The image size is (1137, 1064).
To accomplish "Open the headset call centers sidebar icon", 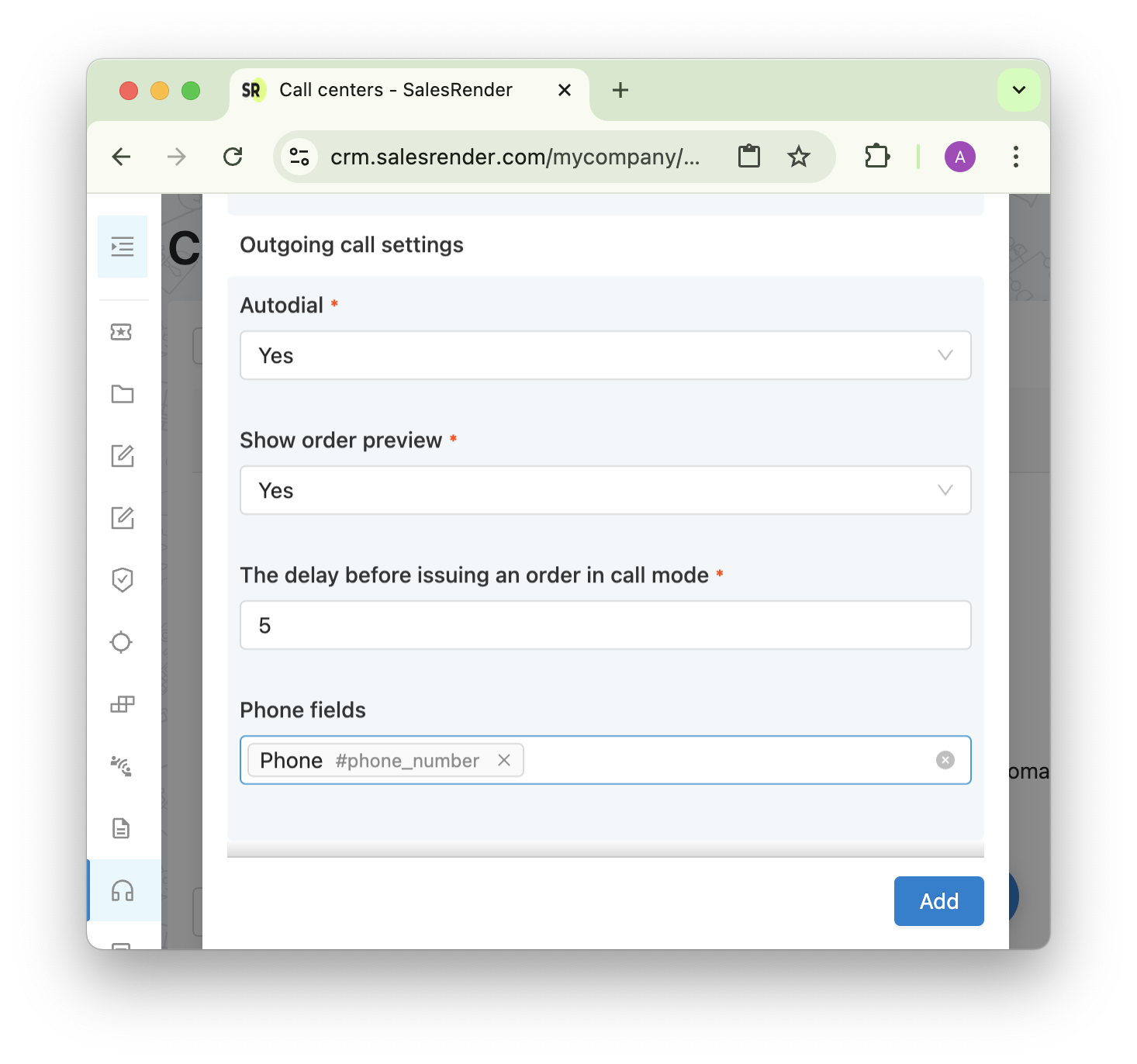I will pos(123,890).
